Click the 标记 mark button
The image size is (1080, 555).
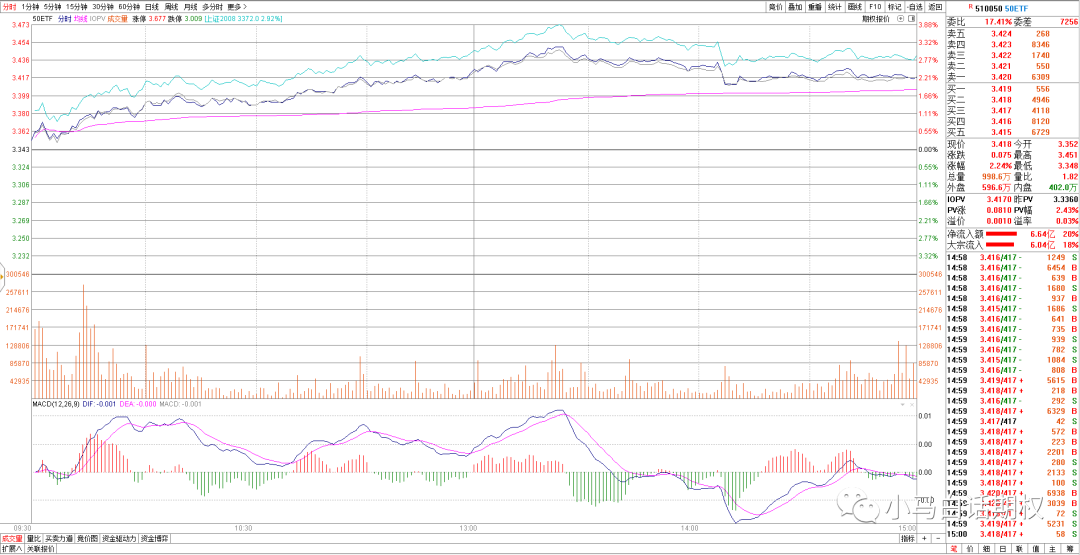(x=895, y=7)
